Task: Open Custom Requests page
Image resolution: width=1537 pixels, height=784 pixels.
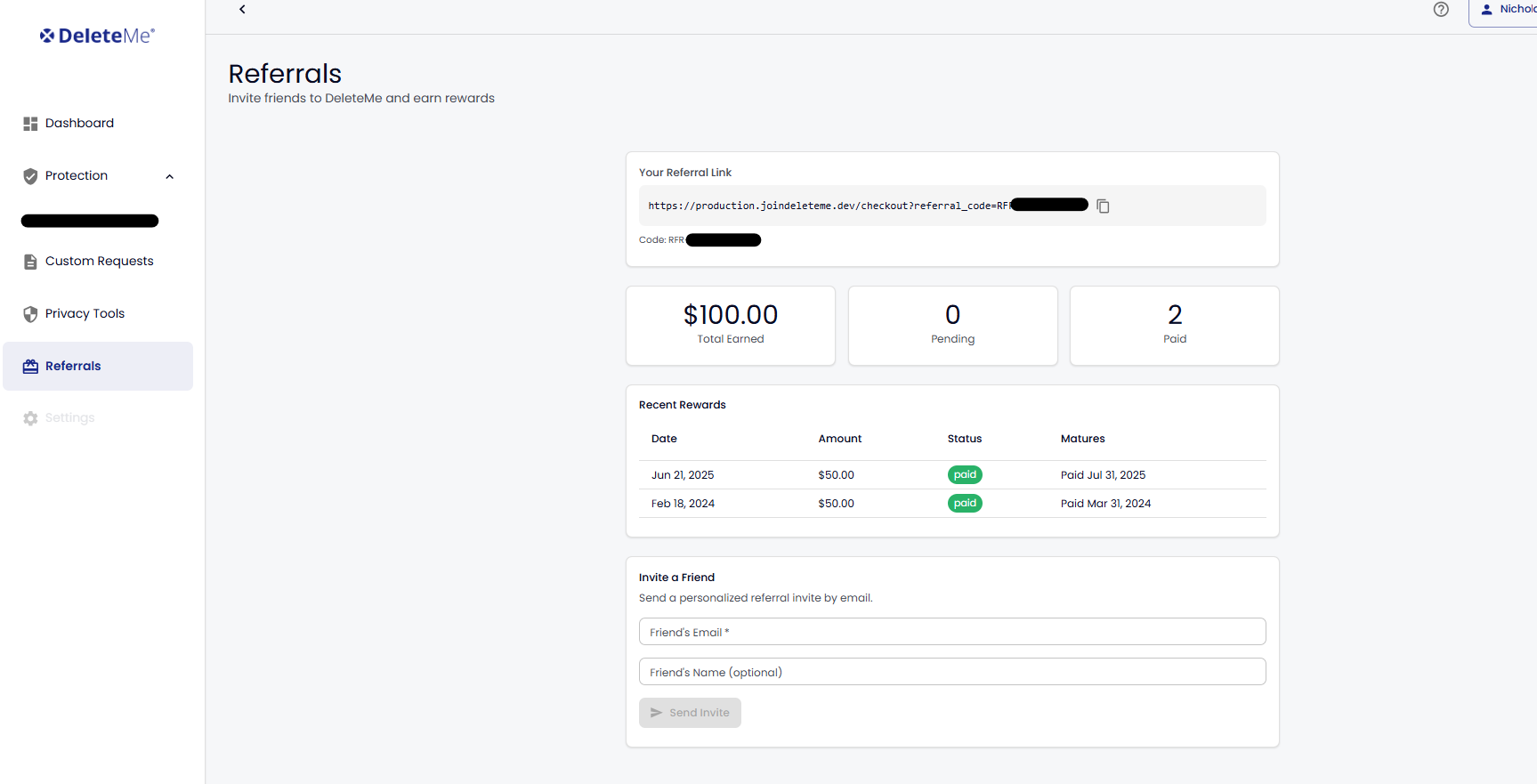Action: [98, 262]
